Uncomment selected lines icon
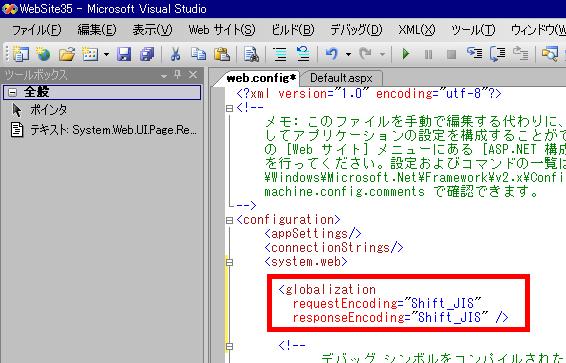 [303, 54]
